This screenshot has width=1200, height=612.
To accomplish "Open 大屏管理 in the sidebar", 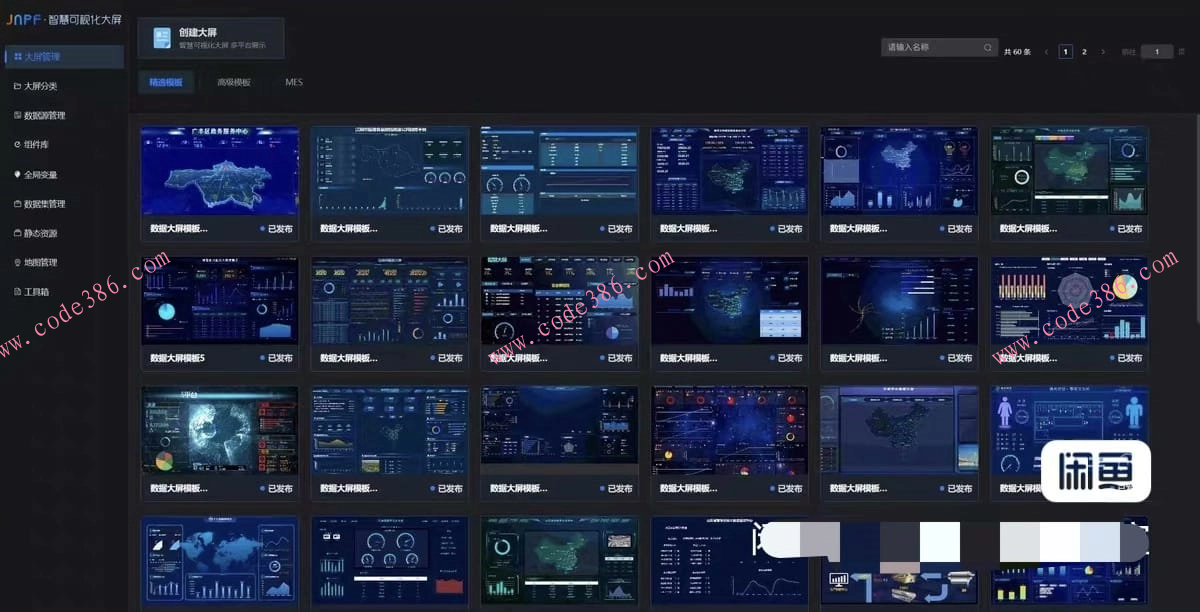I will [64, 57].
